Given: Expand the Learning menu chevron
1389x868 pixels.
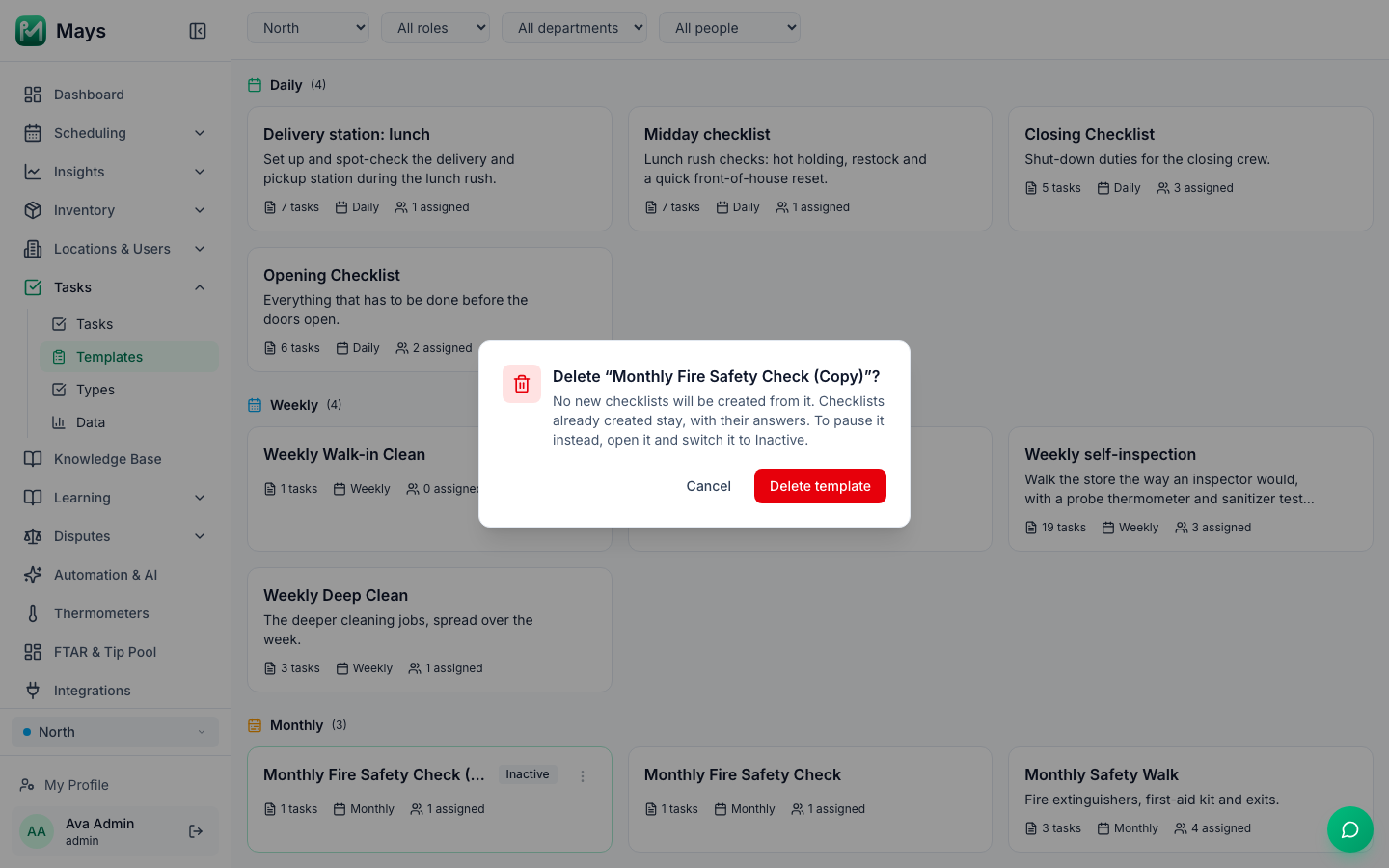Looking at the screenshot, I should [200, 498].
